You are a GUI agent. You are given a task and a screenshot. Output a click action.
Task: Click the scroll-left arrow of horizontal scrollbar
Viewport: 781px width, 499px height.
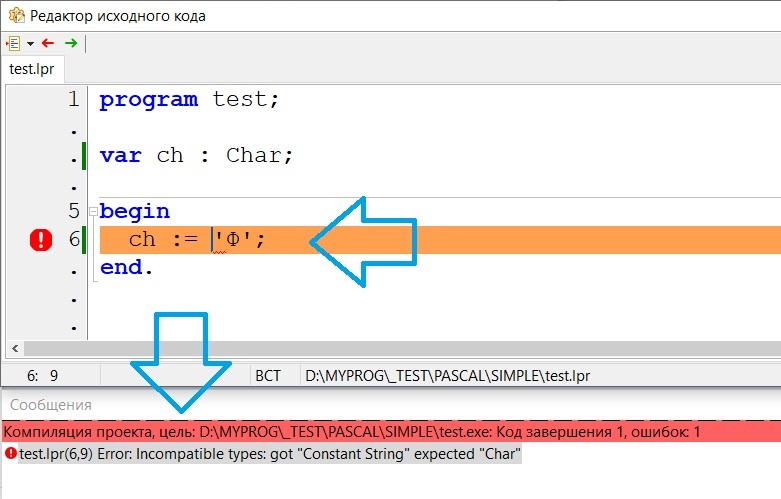click(x=15, y=349)
